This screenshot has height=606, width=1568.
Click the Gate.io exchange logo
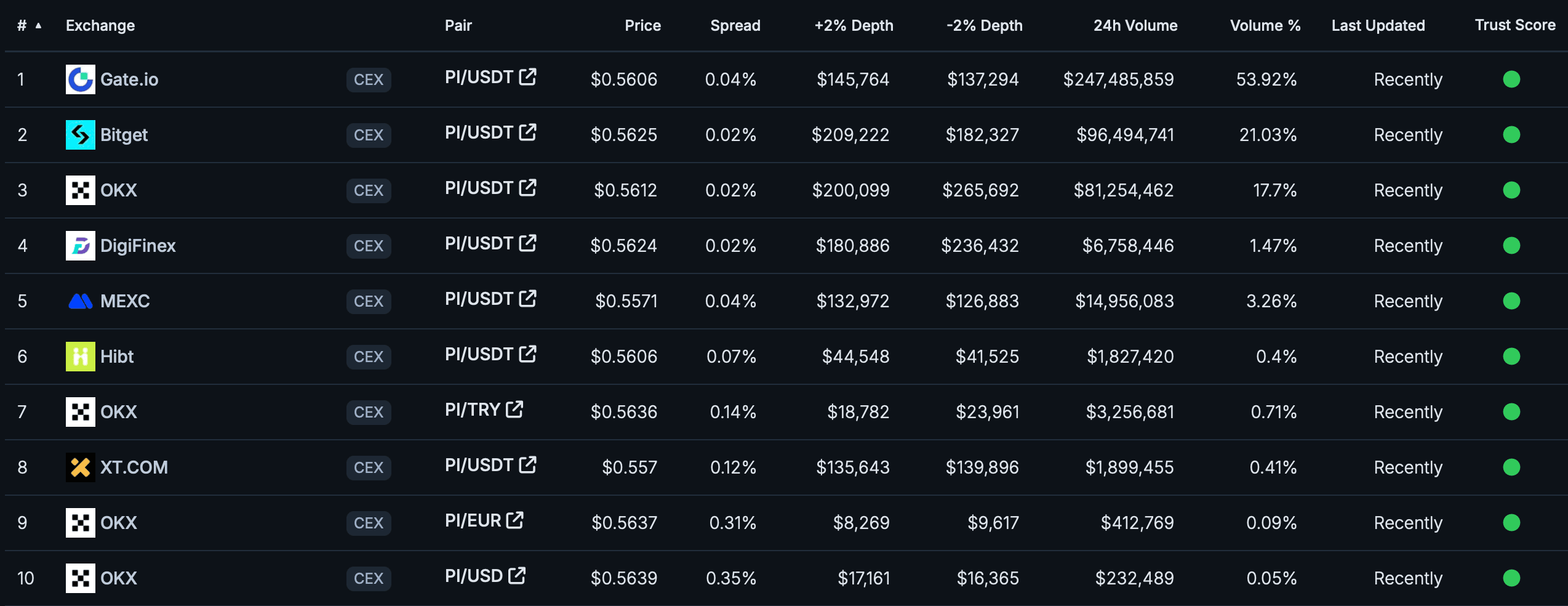coord(79,79)
